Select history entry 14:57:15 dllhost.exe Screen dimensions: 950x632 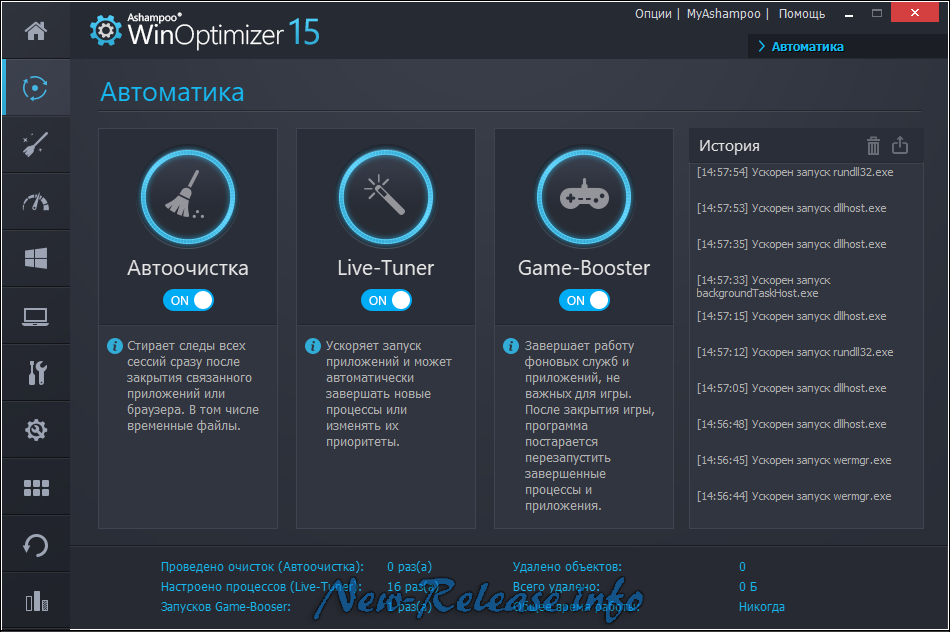click(791, 316)
